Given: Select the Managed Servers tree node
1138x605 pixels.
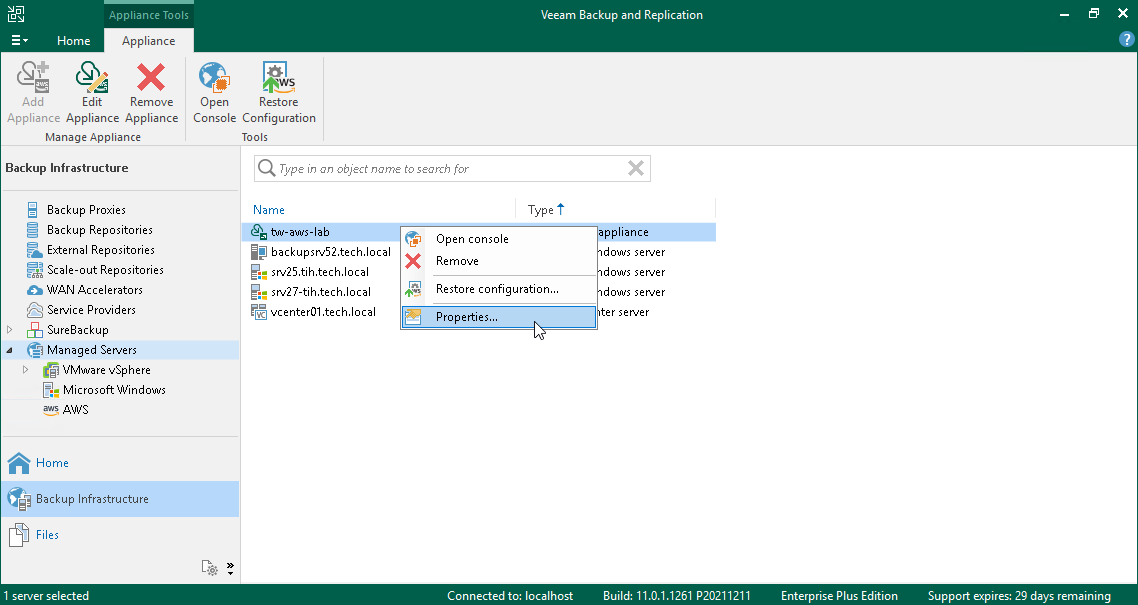Looking at the screenshot, I should [x=91, y=350].
